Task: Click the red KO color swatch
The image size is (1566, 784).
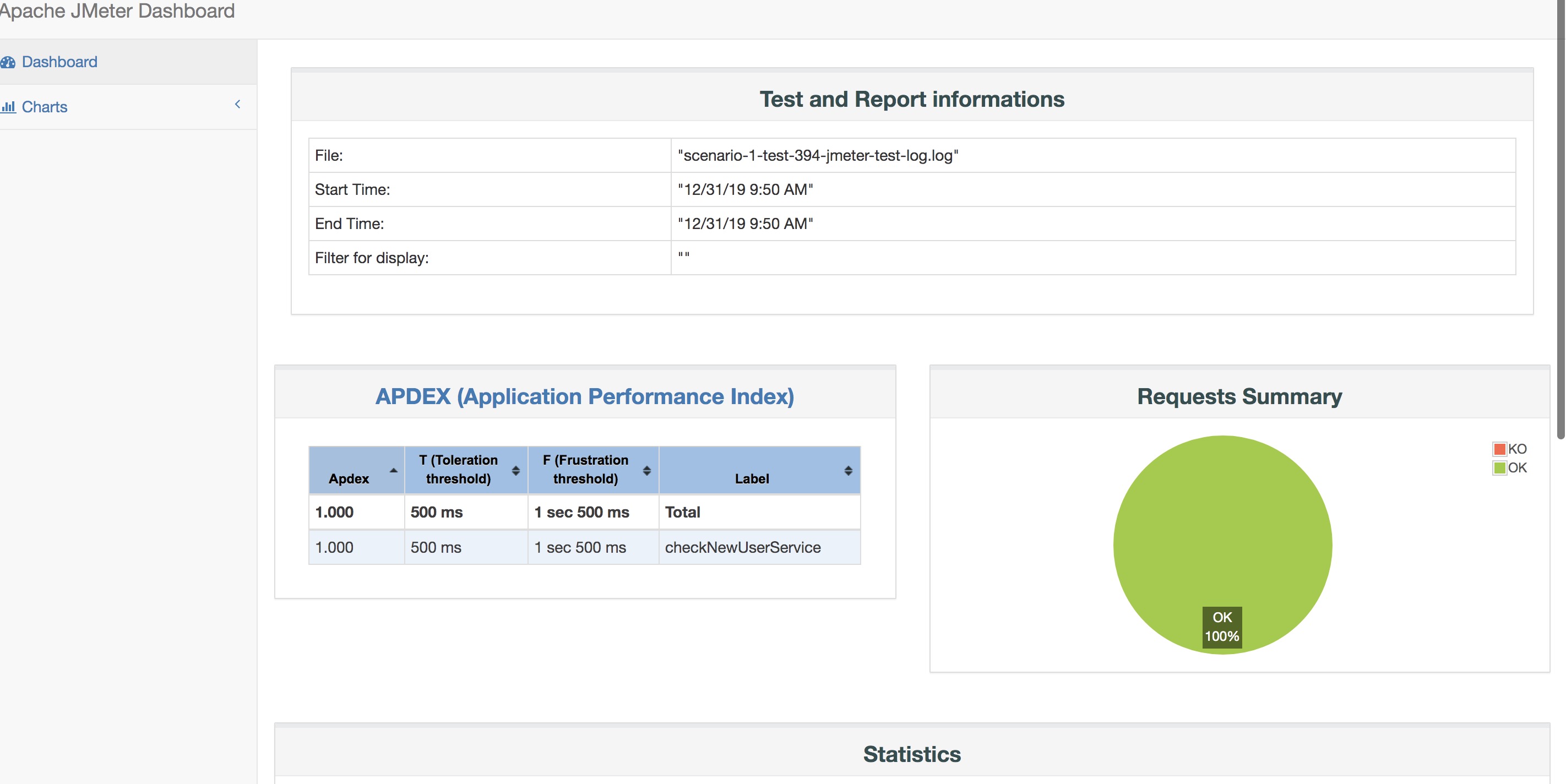Action: pos(1499,449)
